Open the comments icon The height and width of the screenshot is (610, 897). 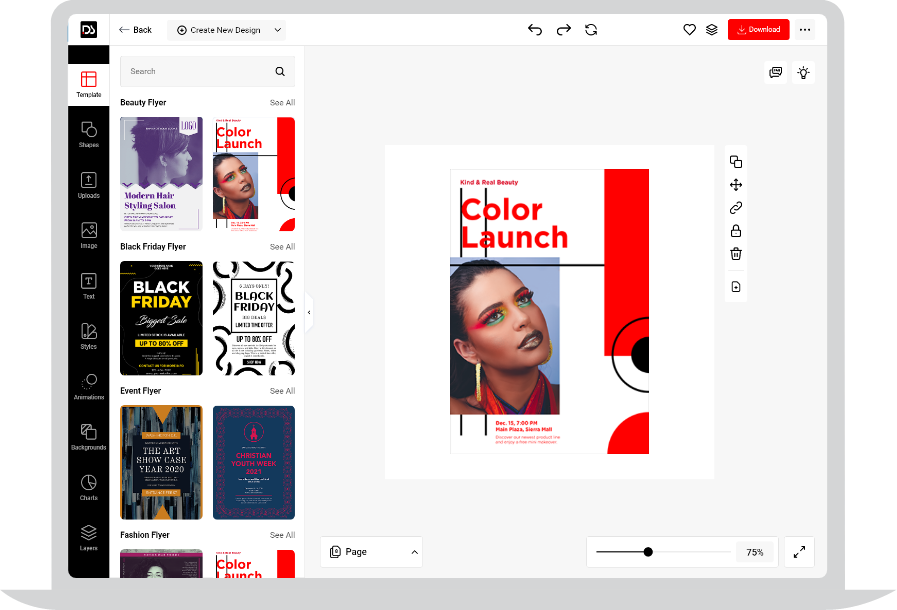click(776, 73)
